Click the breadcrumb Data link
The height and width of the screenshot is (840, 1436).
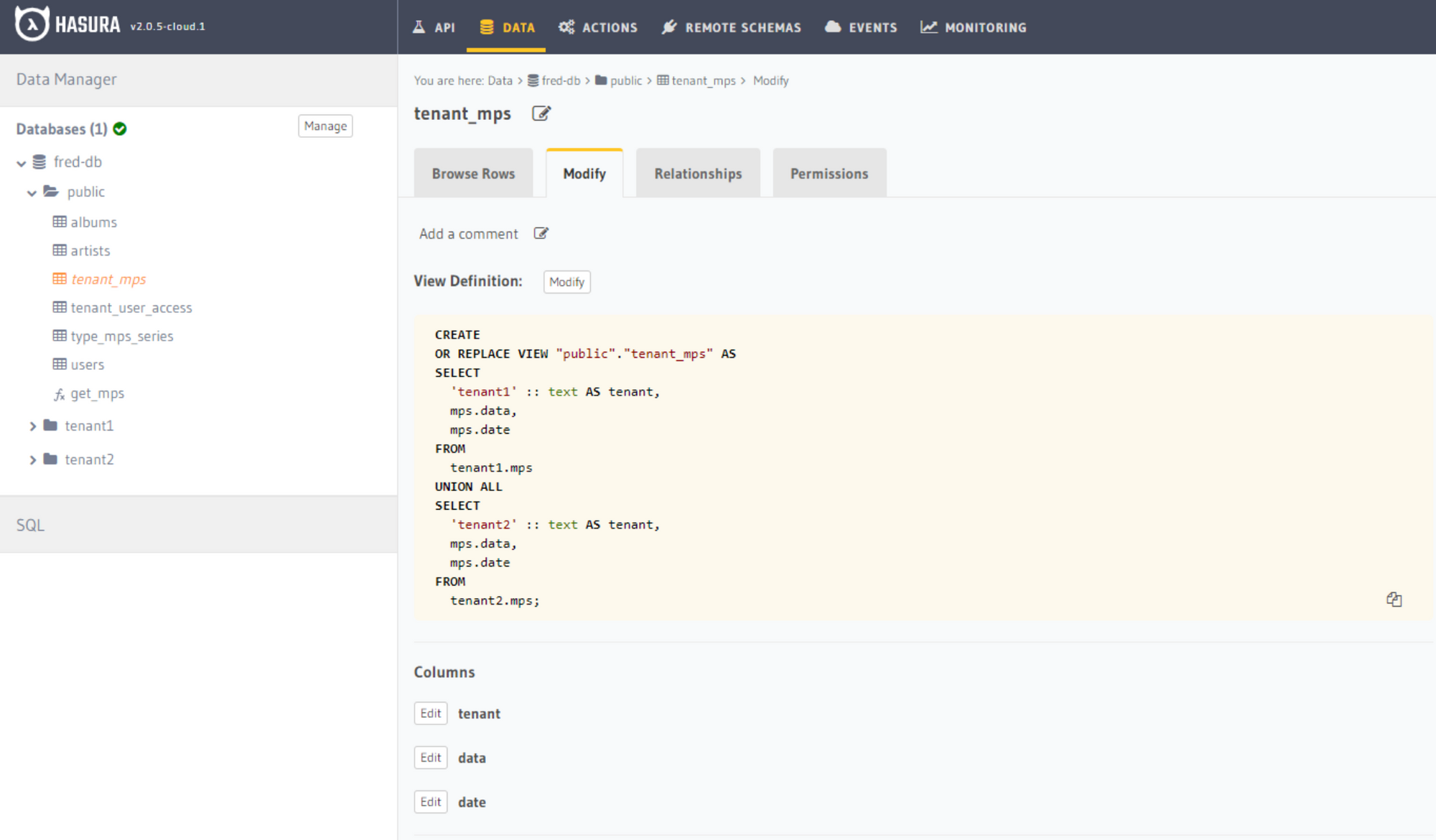click(x=500, y=80)
